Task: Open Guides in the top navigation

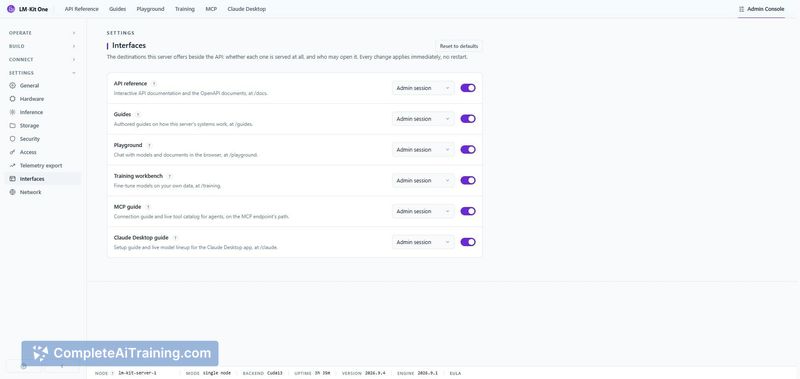Action: pyautogui.click(x=117, y=9)
